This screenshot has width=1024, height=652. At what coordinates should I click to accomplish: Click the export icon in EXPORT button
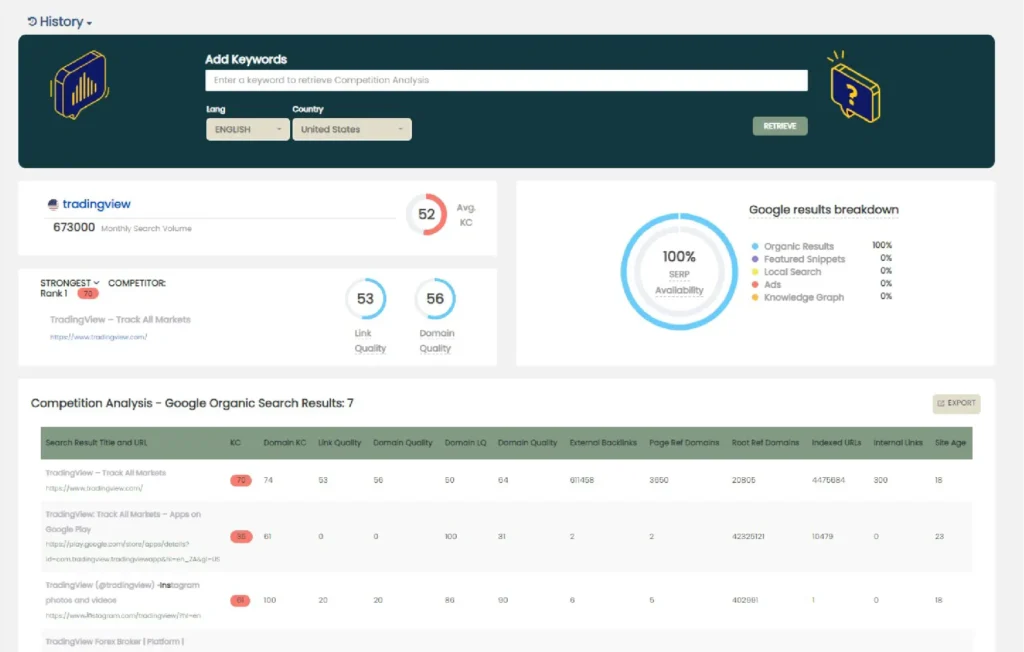click(x=941, y=403)
